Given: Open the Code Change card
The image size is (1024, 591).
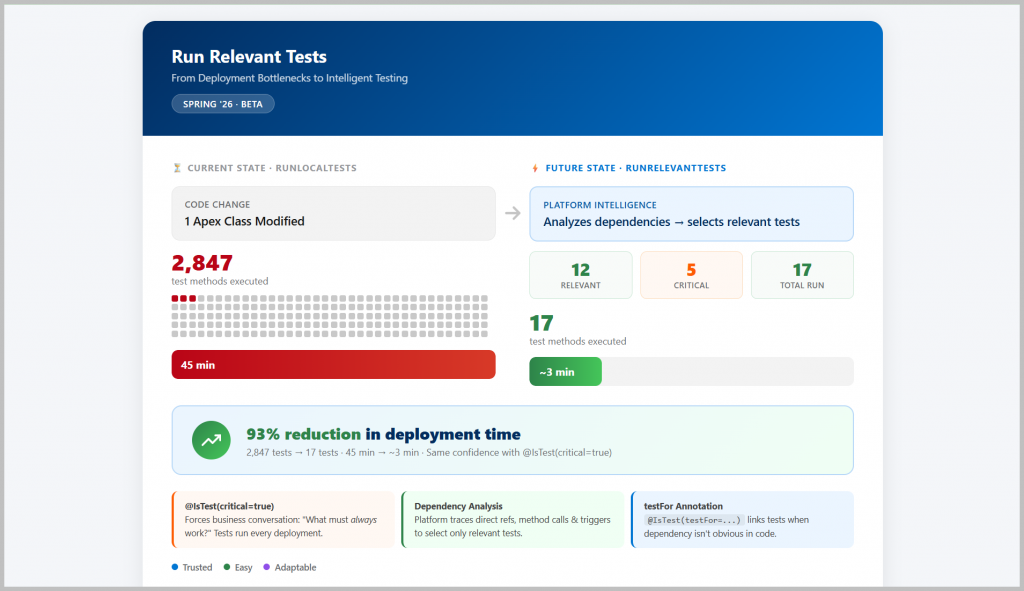Looking at the screenshot, I should (x=333, y=213).
